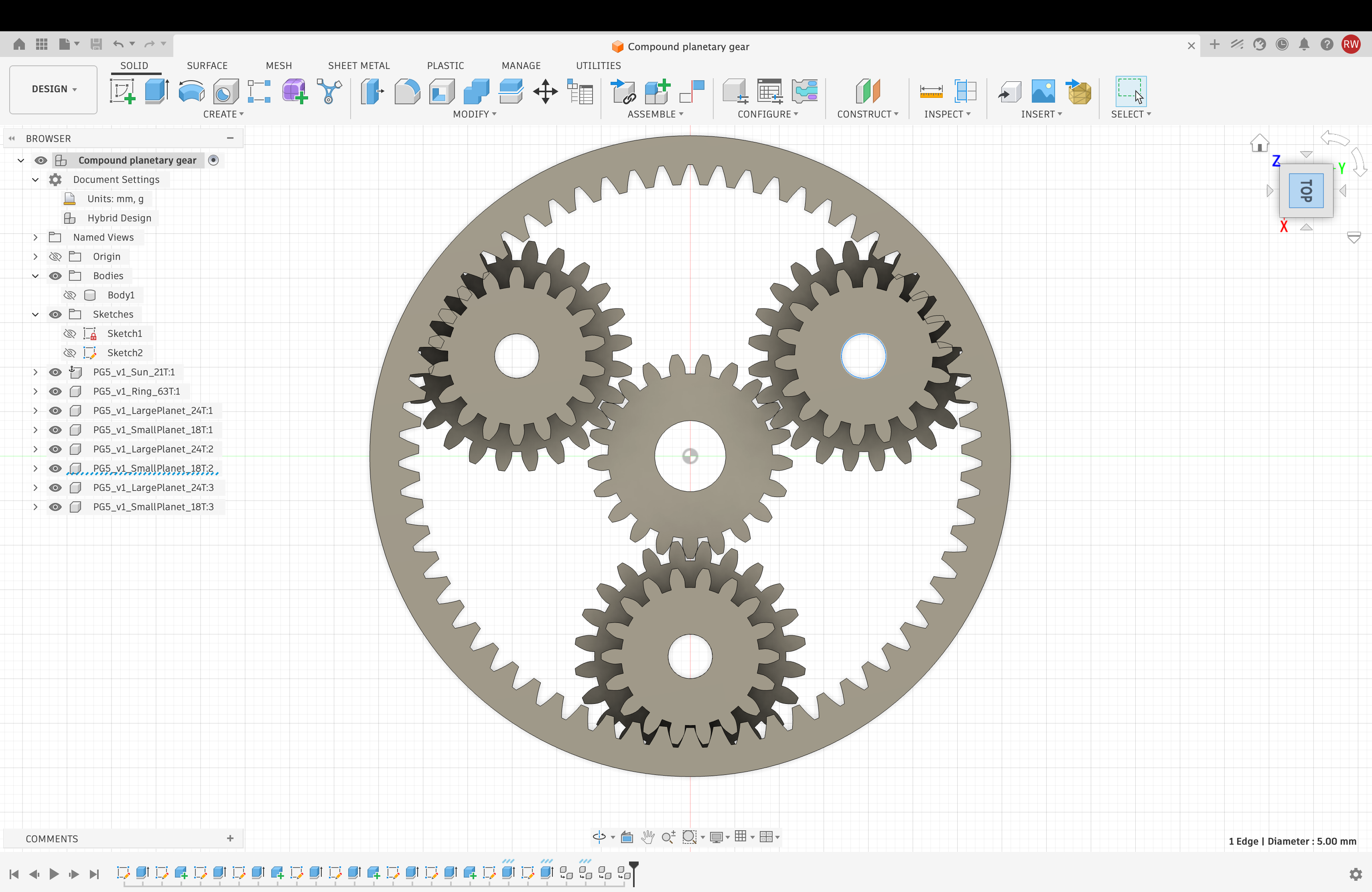This screenshot has height=892, width=1372.
Task: Click the Home view icon near ViewCube
Action: coord(1260,142)
